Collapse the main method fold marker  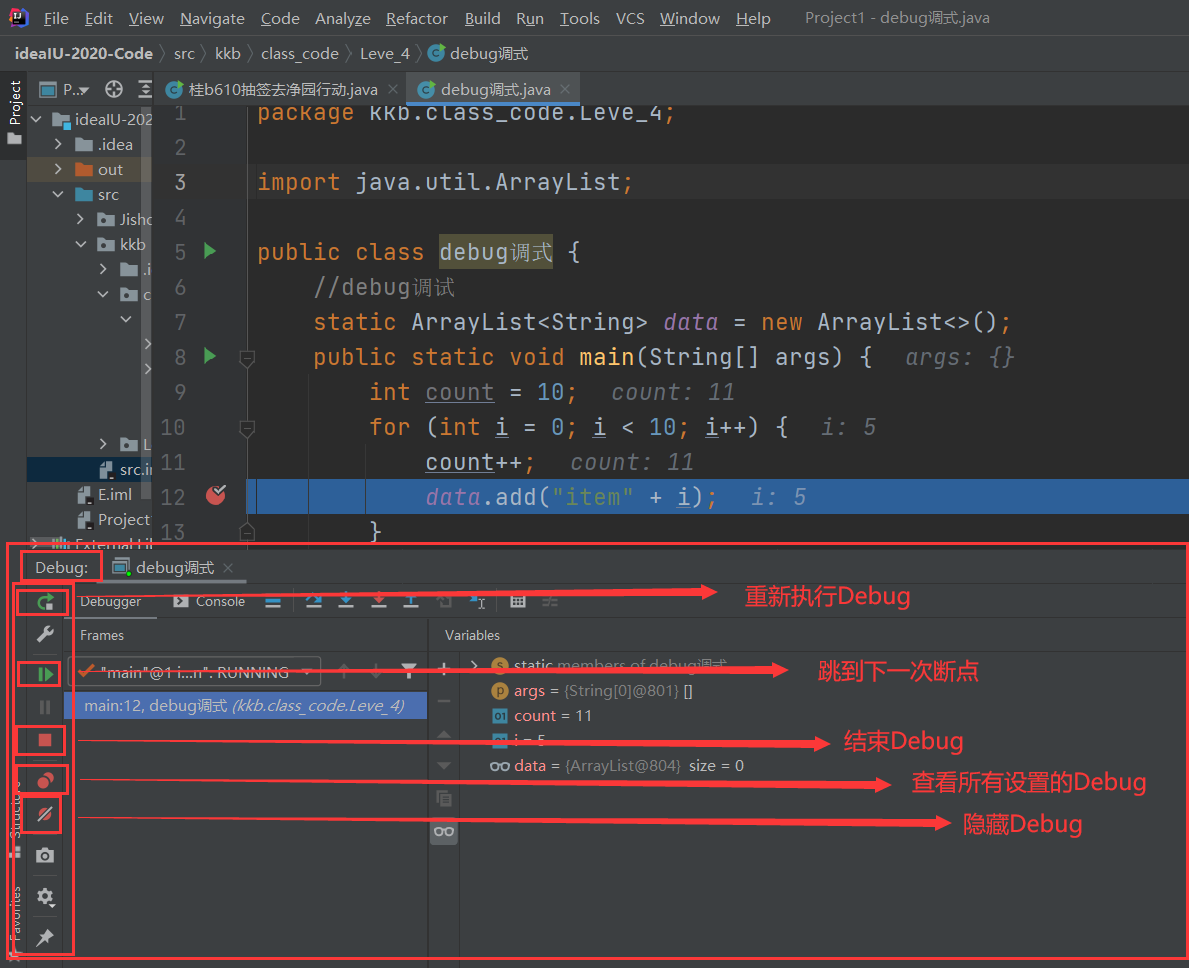coord(247,358)
